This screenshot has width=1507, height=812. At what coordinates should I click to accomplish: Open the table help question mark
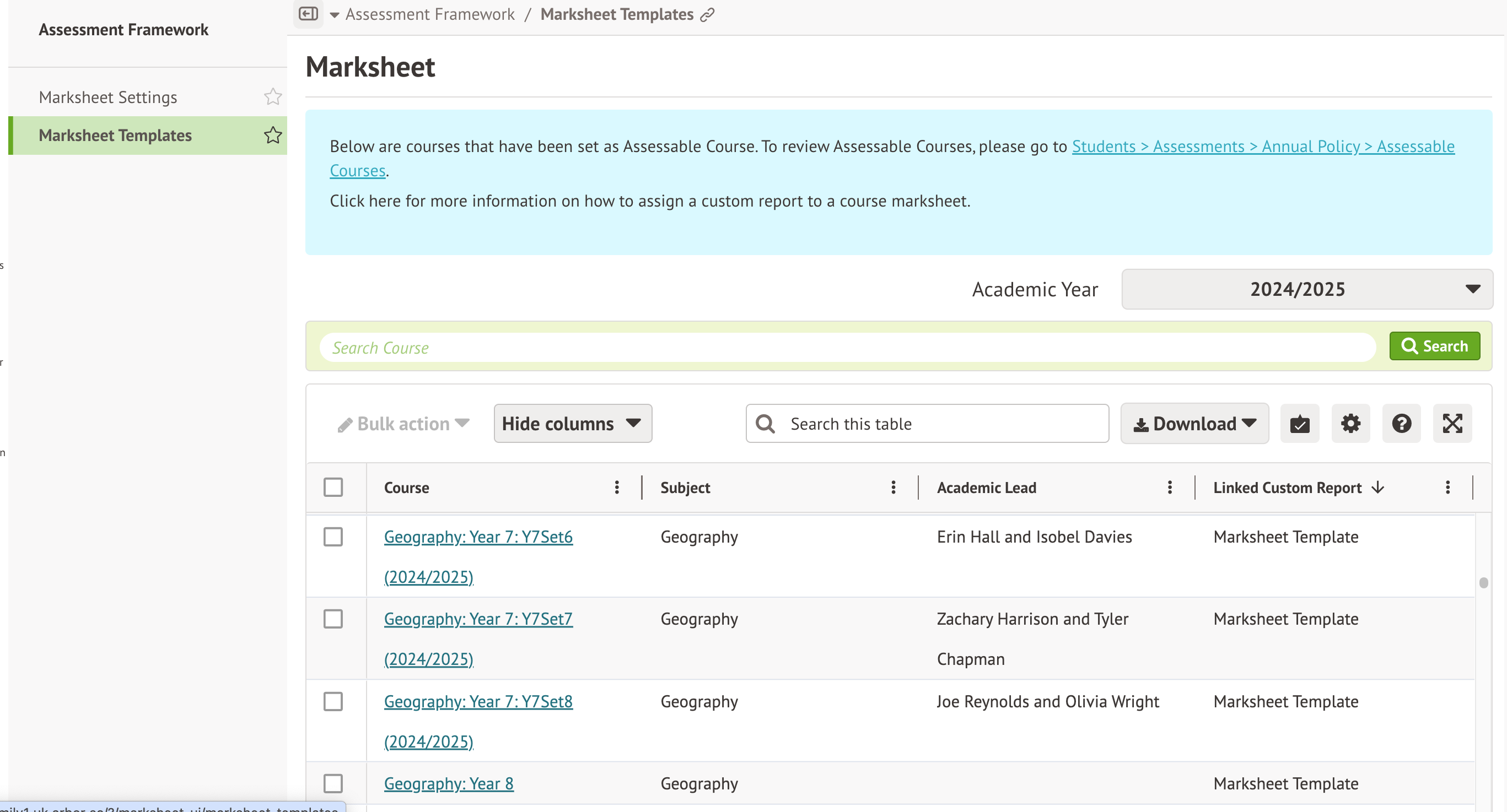1401,423
